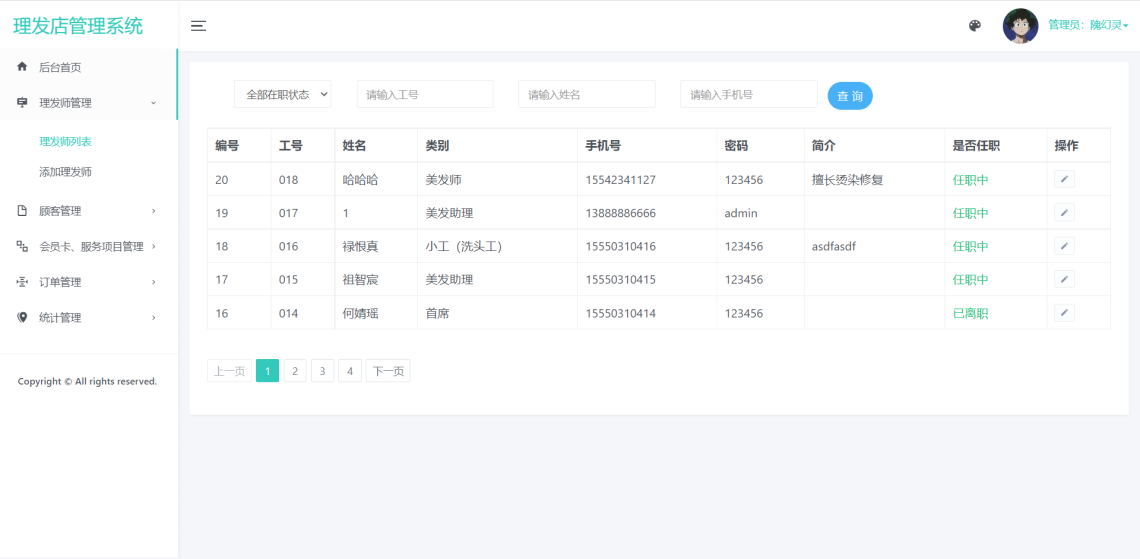Screen dimensions: 1140x559
Task: Click the 理发店管理系统 logo title
Action: click(x=78, y=26)
